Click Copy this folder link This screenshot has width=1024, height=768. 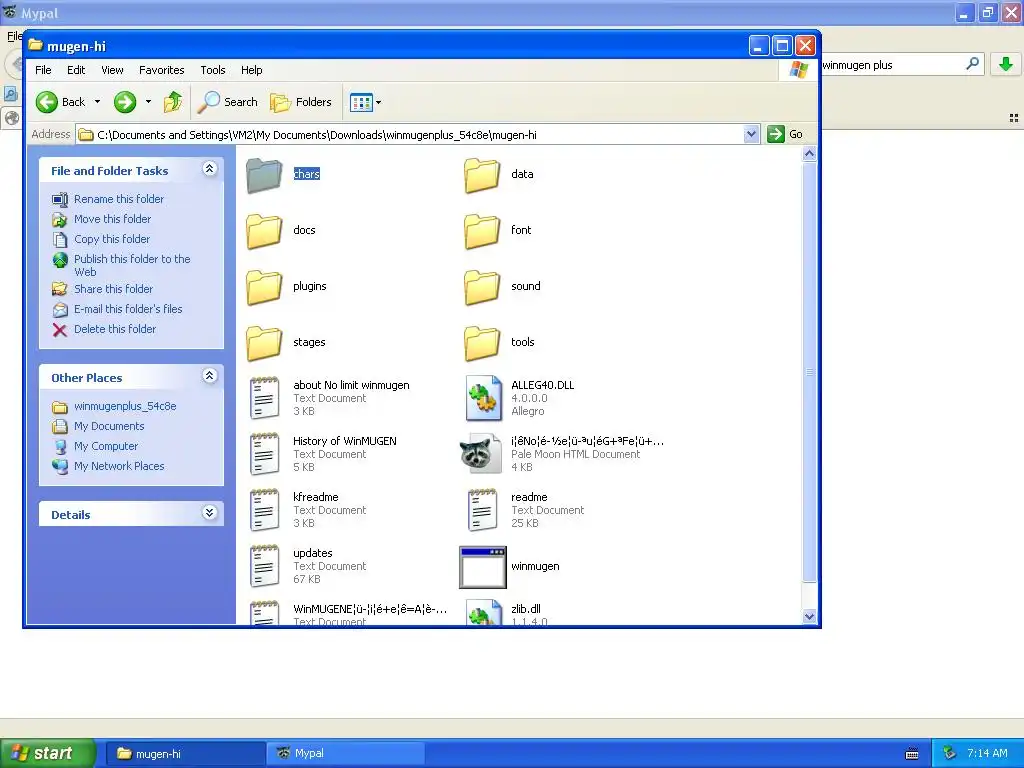(x=112, y=239)
